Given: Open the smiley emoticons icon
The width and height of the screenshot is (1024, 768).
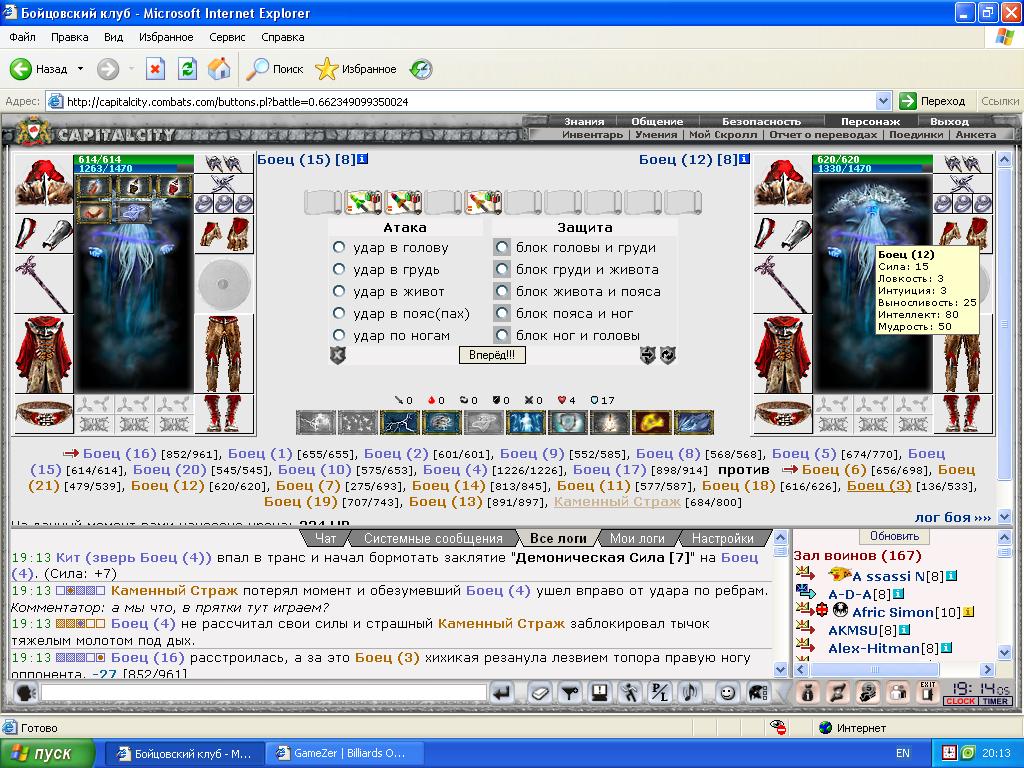Looking at the screenshot, I should [x=726, y=693].
